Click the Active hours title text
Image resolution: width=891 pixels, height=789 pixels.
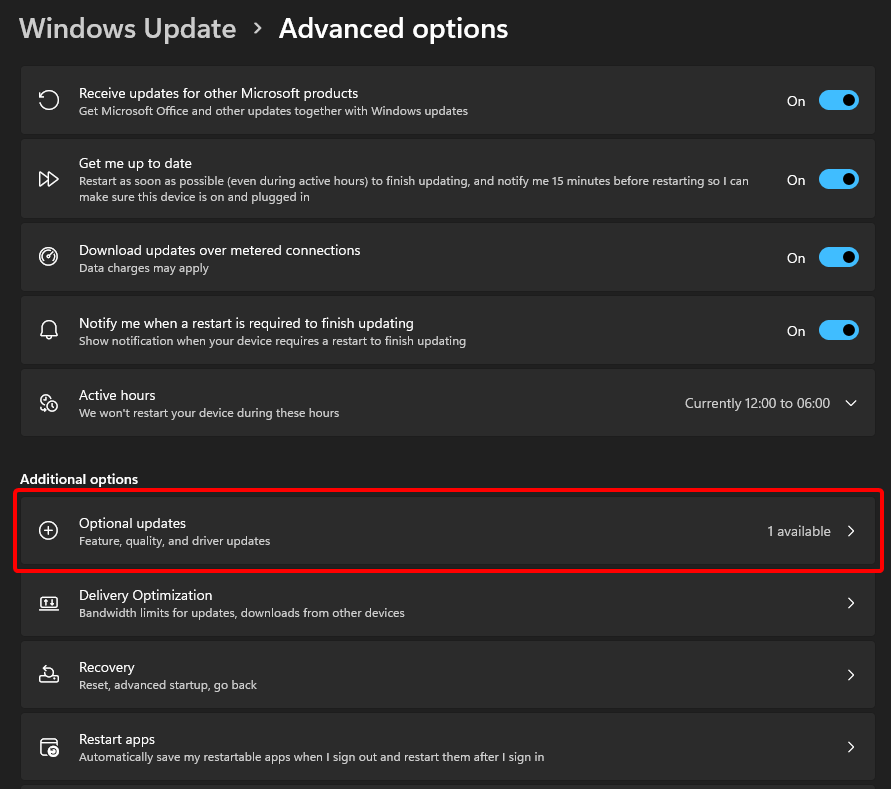pyautogui.click(x=117, y=395)
